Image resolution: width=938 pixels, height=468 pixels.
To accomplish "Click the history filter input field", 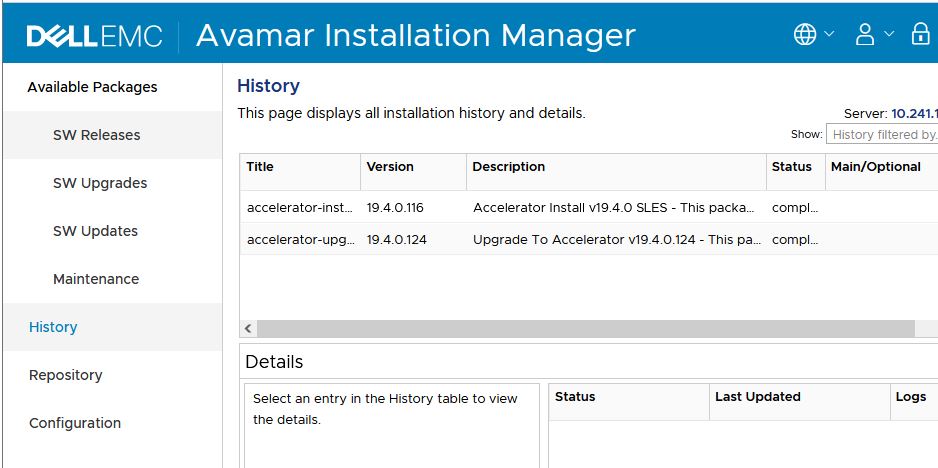I will 882,134.
